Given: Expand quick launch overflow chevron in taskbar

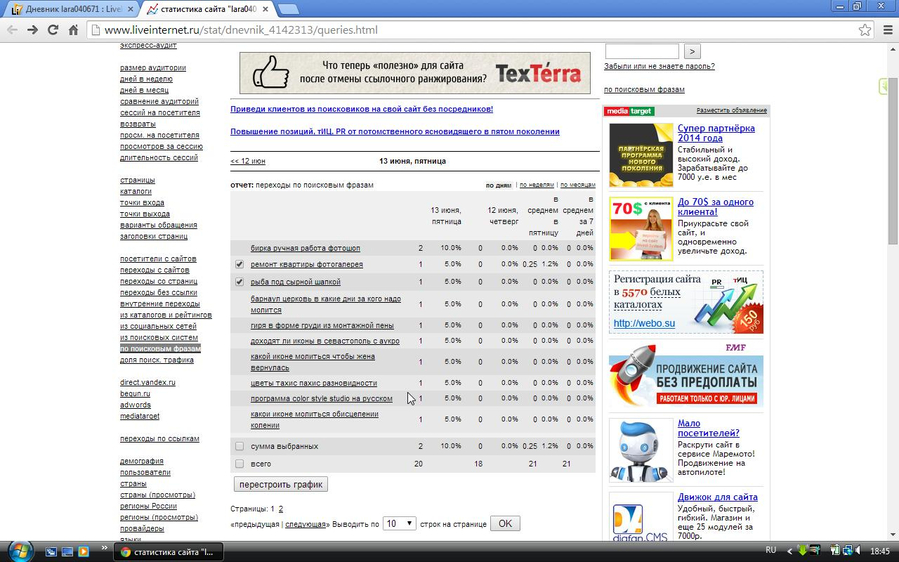Looking at the screenshot, I should (104, 548).
